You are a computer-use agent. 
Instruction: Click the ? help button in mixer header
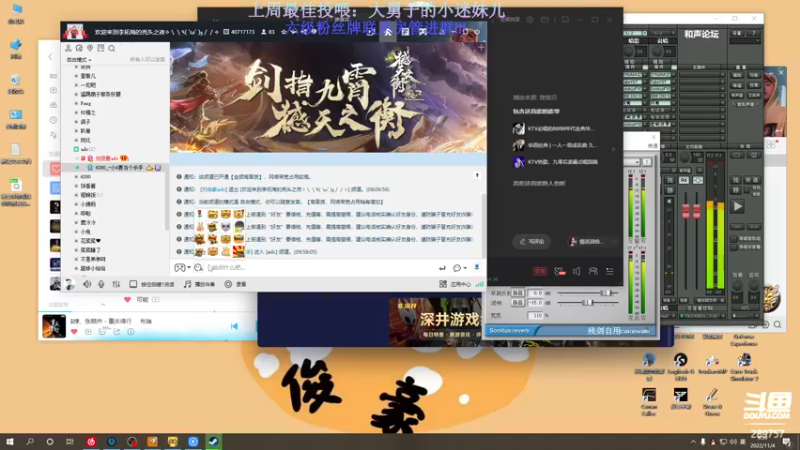[x=754, y=33]
